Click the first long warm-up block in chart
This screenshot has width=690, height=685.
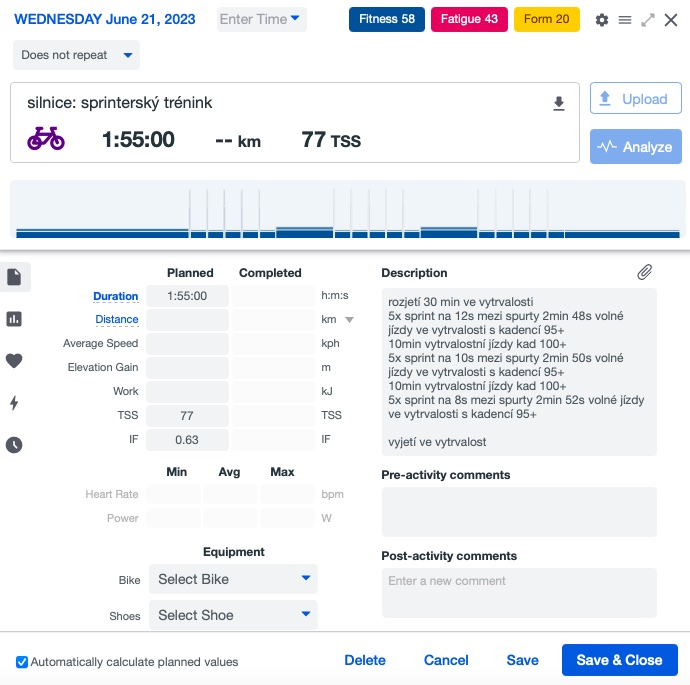102,233
